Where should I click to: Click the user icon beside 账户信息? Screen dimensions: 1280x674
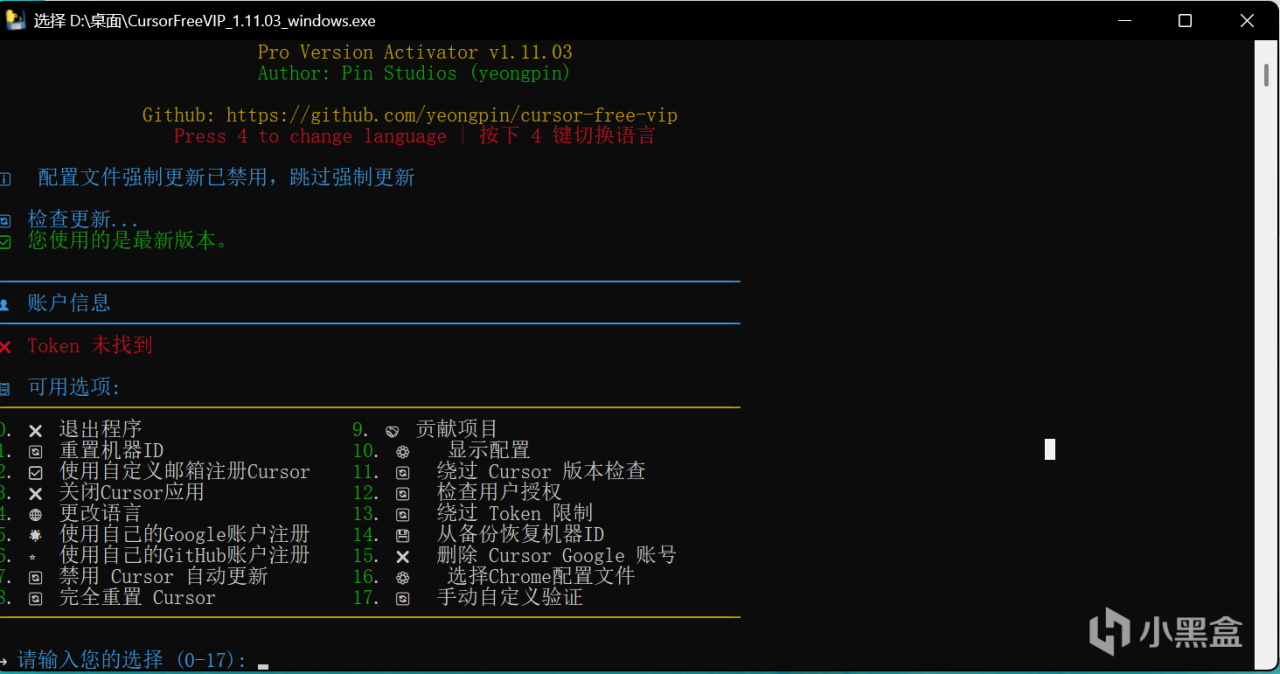(5, 305)
